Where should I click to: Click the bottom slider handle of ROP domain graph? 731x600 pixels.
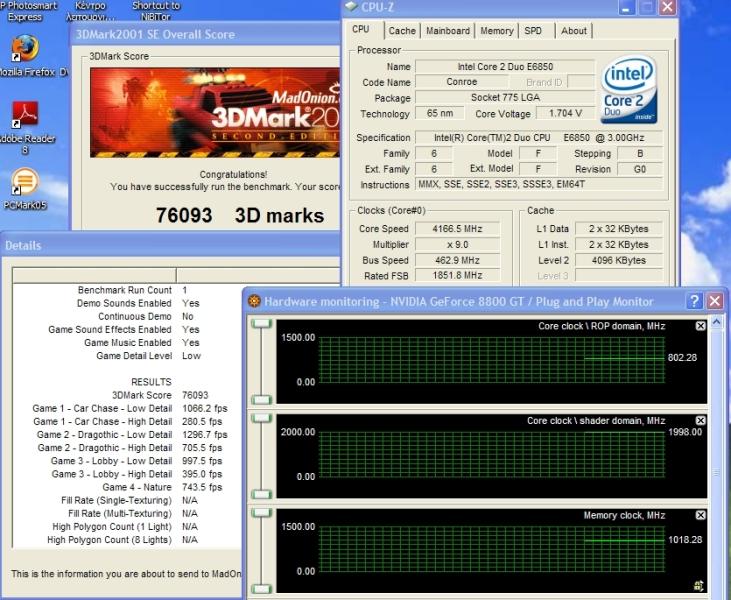click(x=262, y=400)
